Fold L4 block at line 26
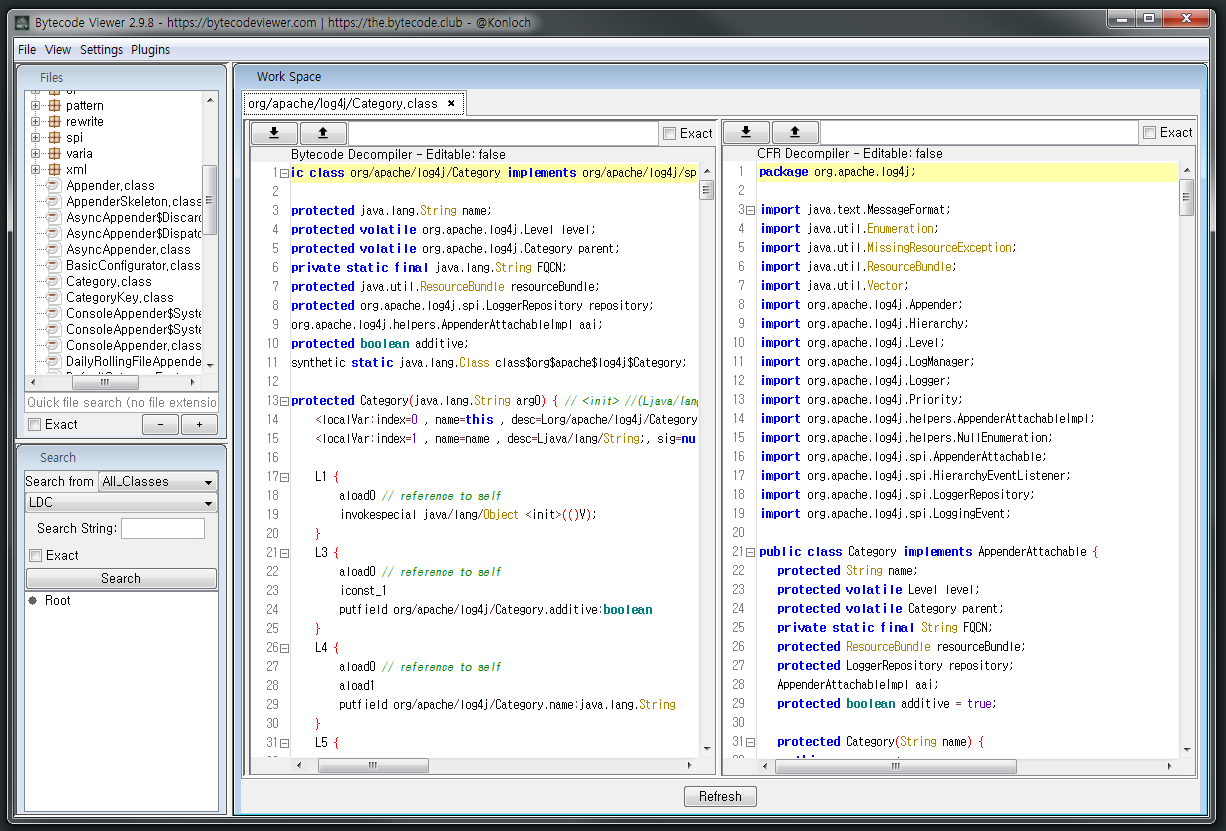Screen dimensions: 1226x831 (285, 648)
